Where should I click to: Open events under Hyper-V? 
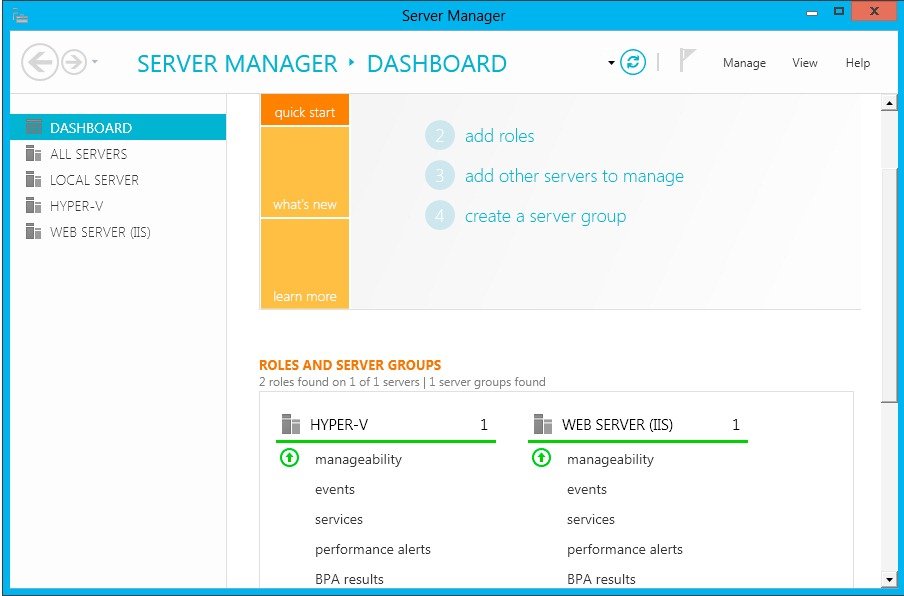334,489
